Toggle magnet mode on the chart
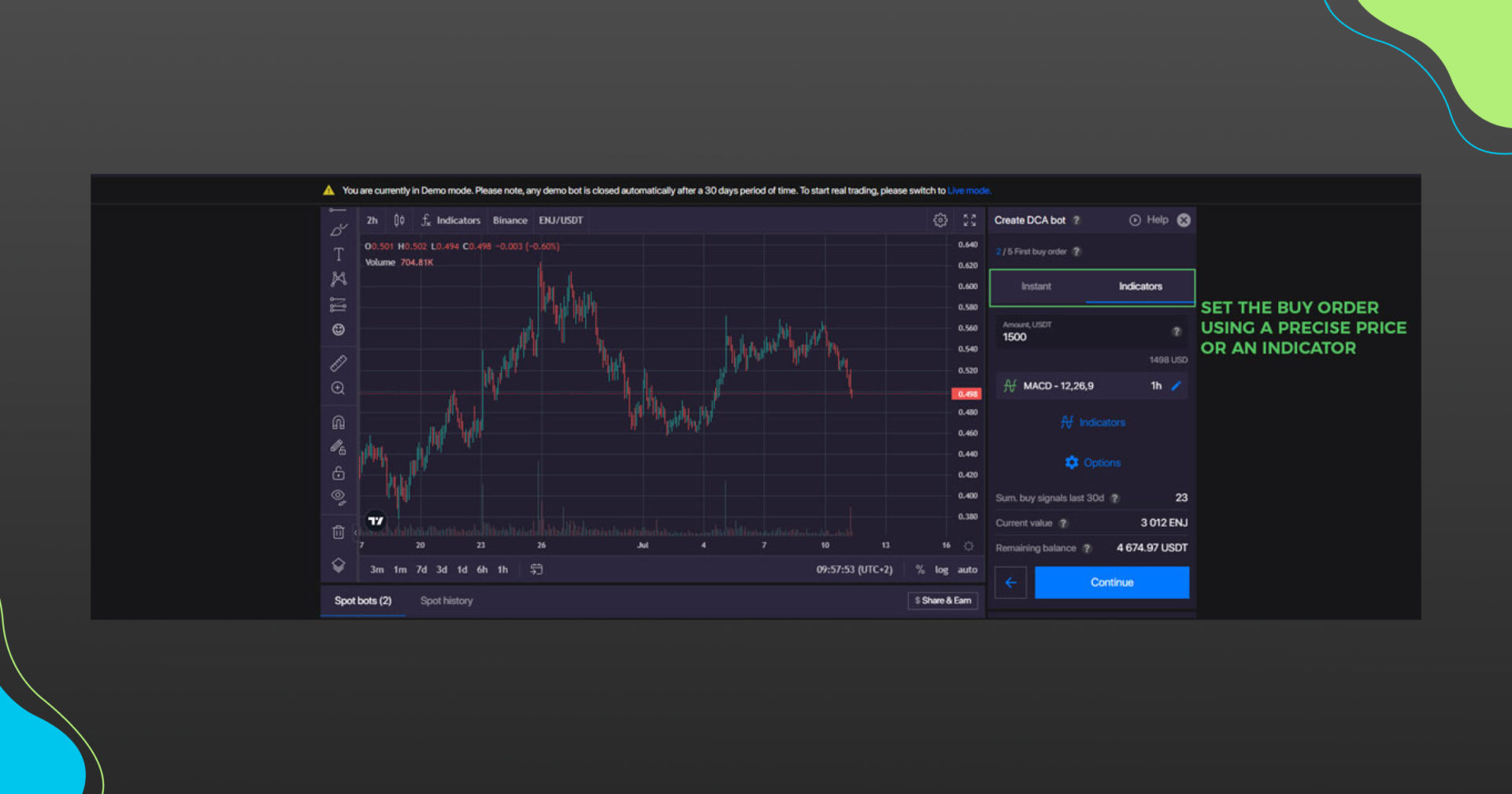This screenshot has height=794, width=1512. pos(339,422)
